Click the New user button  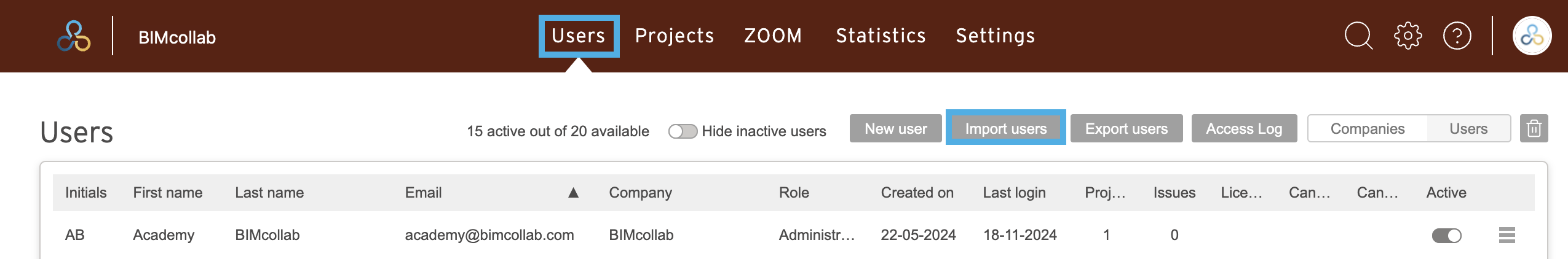tap(895, 128)
